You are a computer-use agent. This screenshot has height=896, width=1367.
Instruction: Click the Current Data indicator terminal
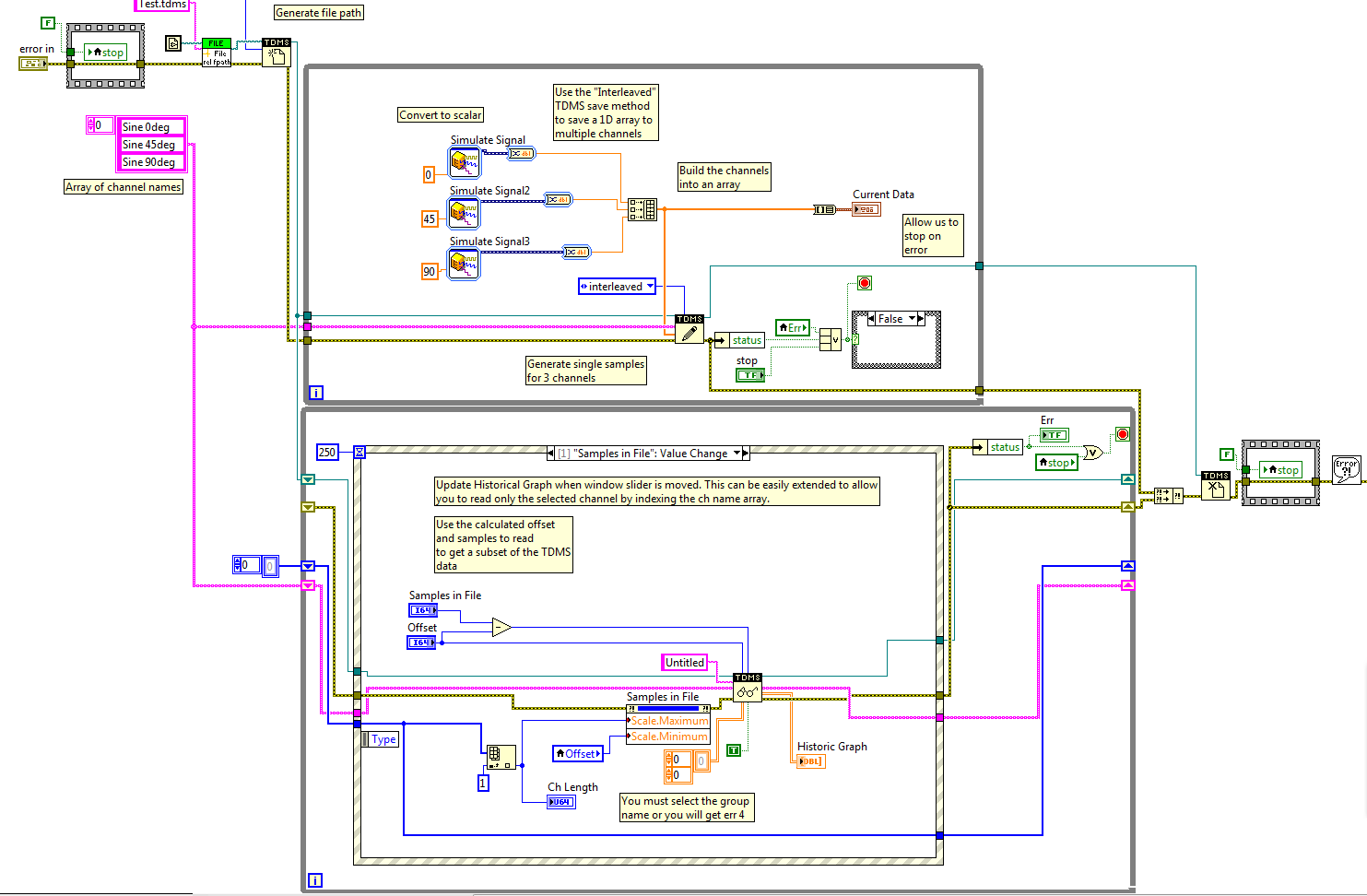coord(866,209)
